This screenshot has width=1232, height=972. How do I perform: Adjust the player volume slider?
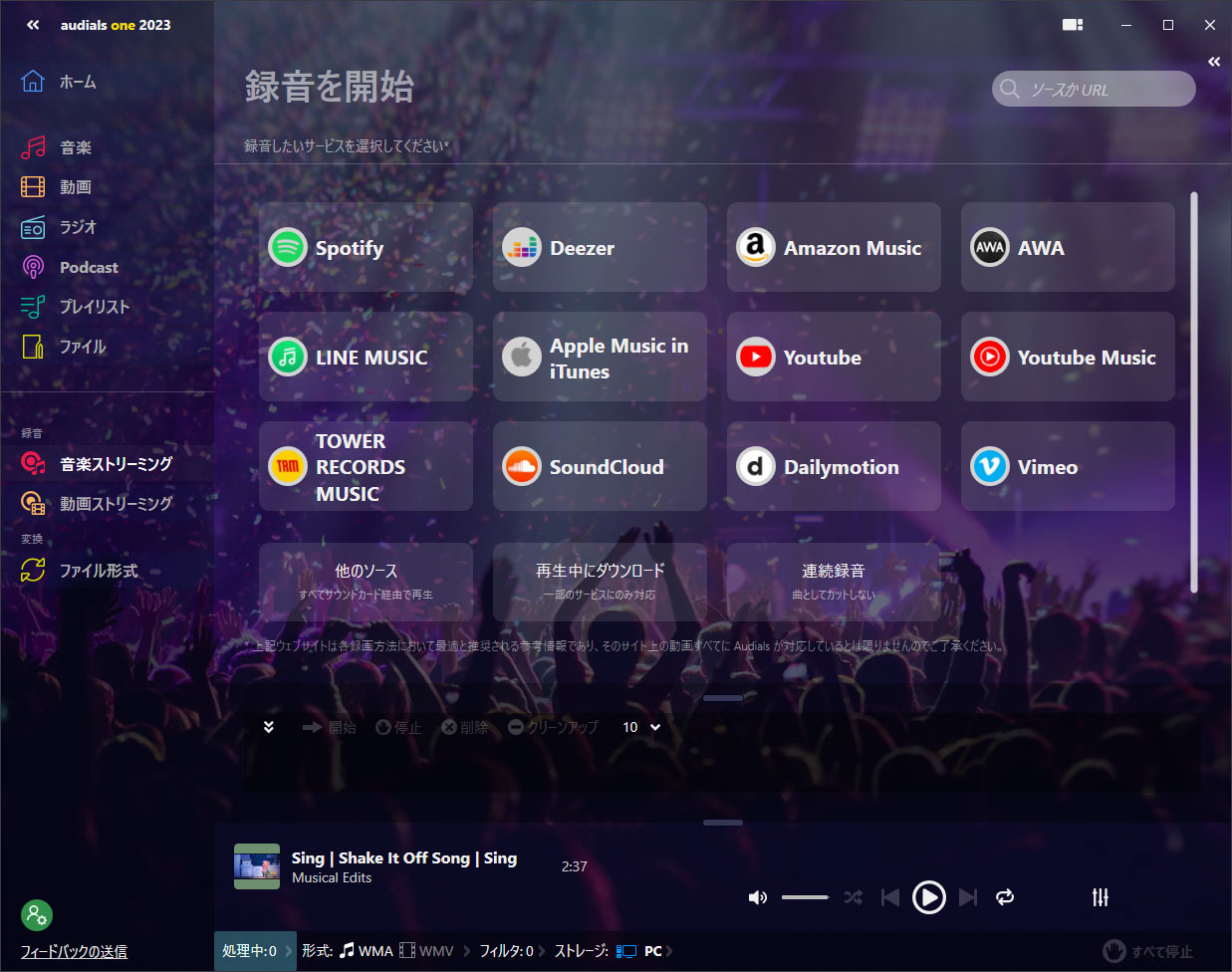806,897
